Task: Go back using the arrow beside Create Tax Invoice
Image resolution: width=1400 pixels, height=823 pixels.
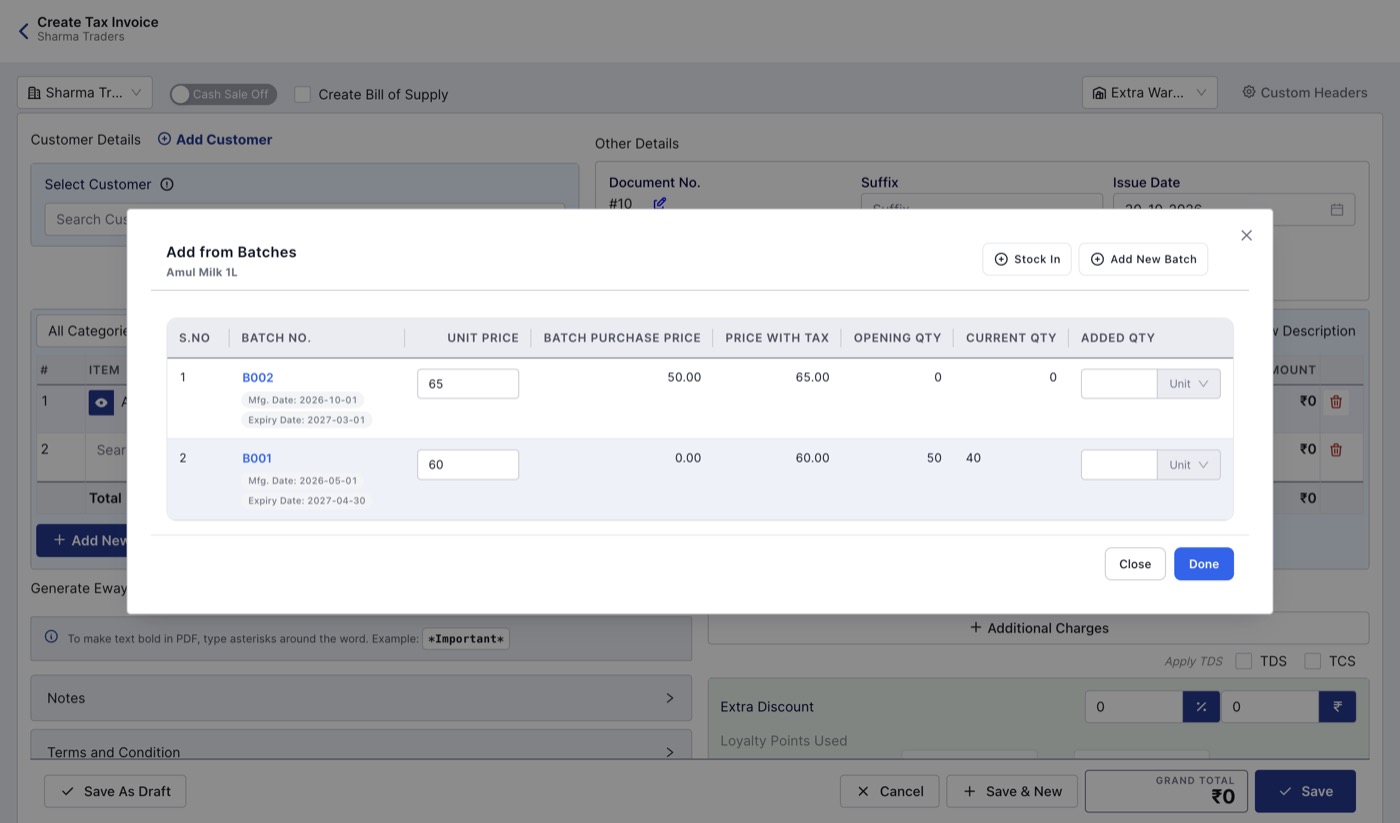Action: (24, 31)
